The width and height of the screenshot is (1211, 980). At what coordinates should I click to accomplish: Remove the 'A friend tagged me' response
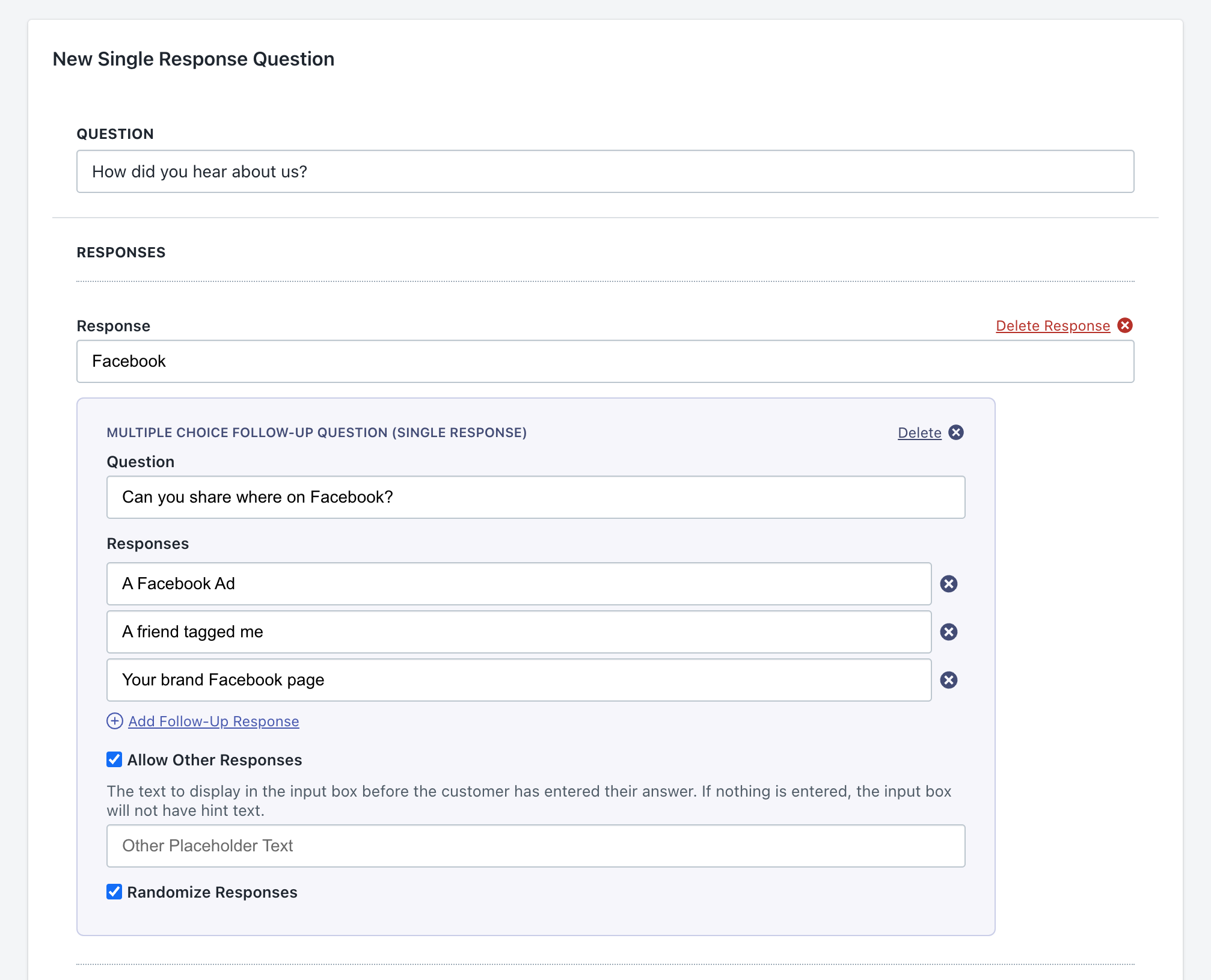(949, 632)
